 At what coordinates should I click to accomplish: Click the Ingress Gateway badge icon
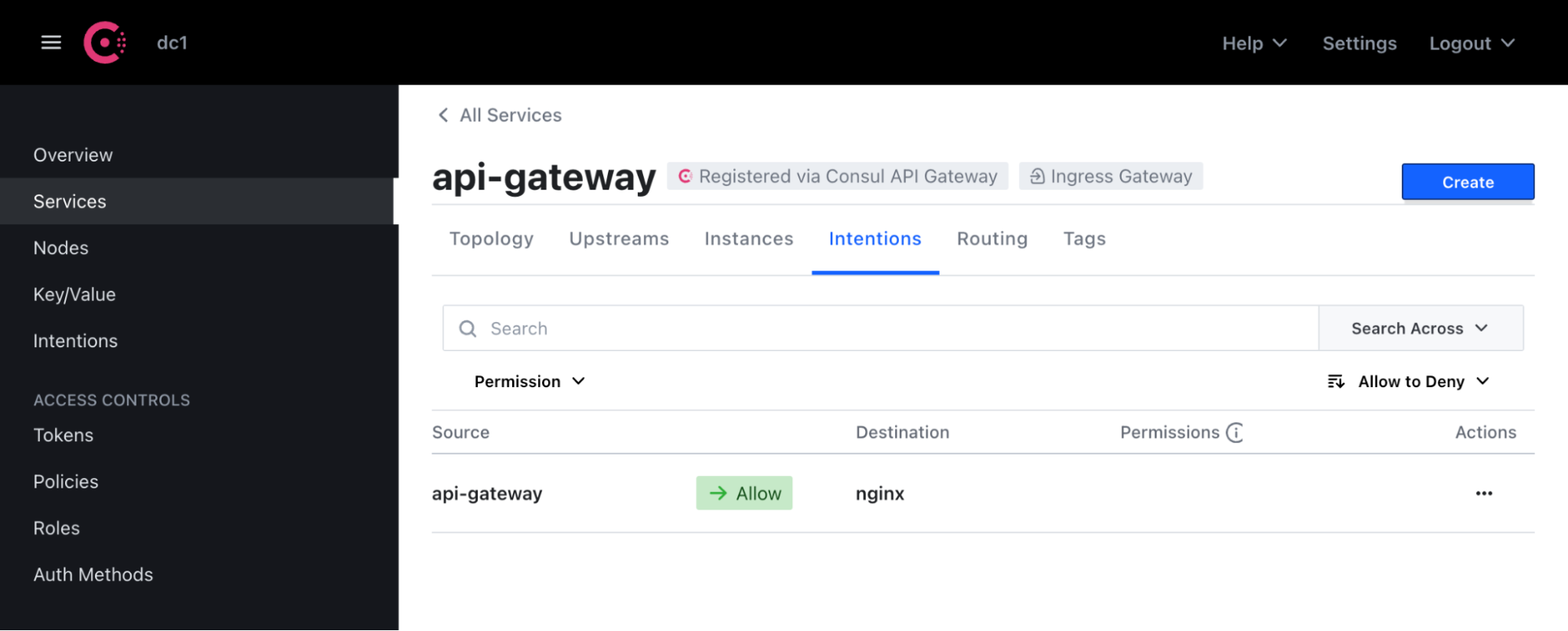[x=1037, y=176]
